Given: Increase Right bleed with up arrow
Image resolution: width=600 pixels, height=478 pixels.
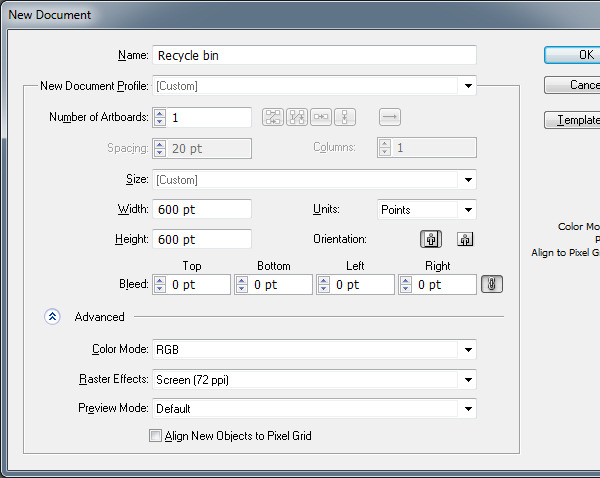Looking at the screenshot, I should click(406, 280).
